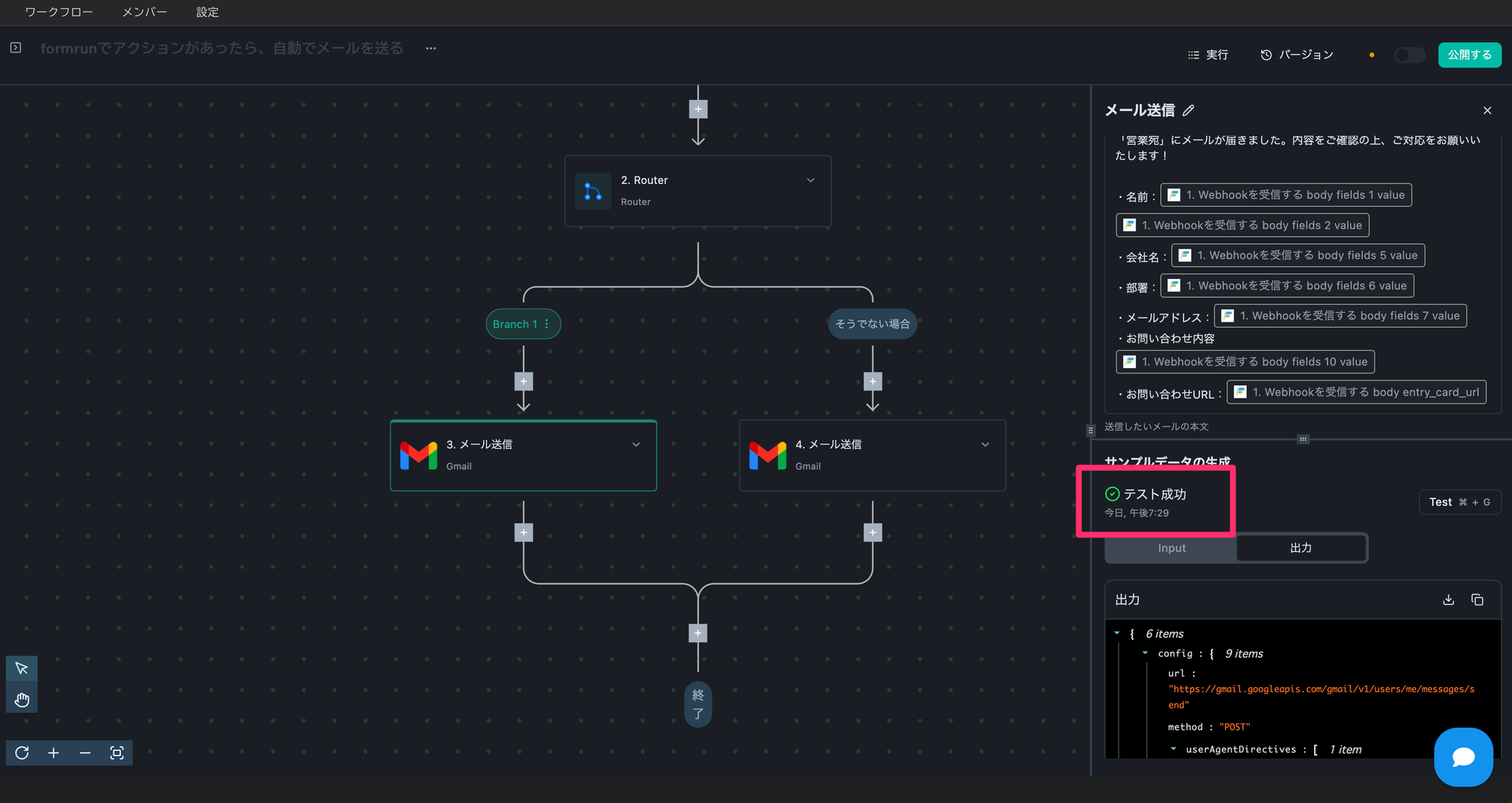
Task: Collapse the config JSON node
Action: 1145,653
